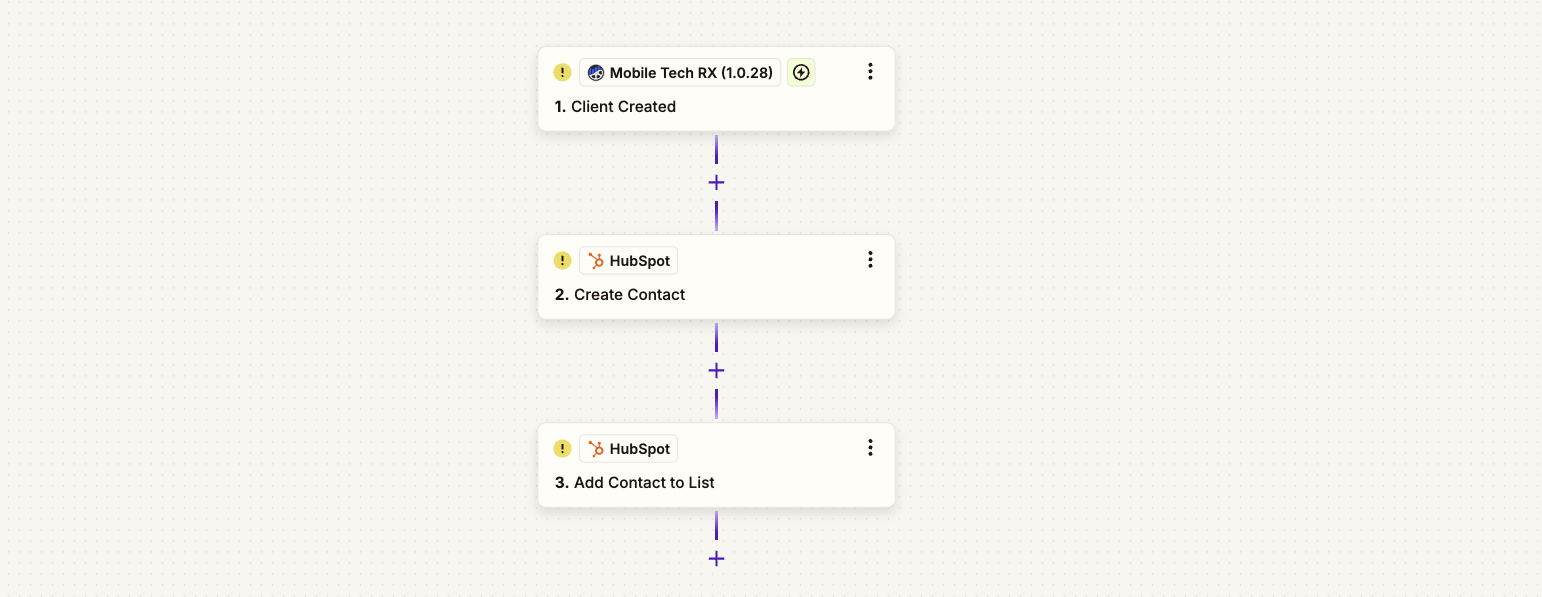Click the HubSpot logo in step 2
1542x597 pixels.
point(596,260)
